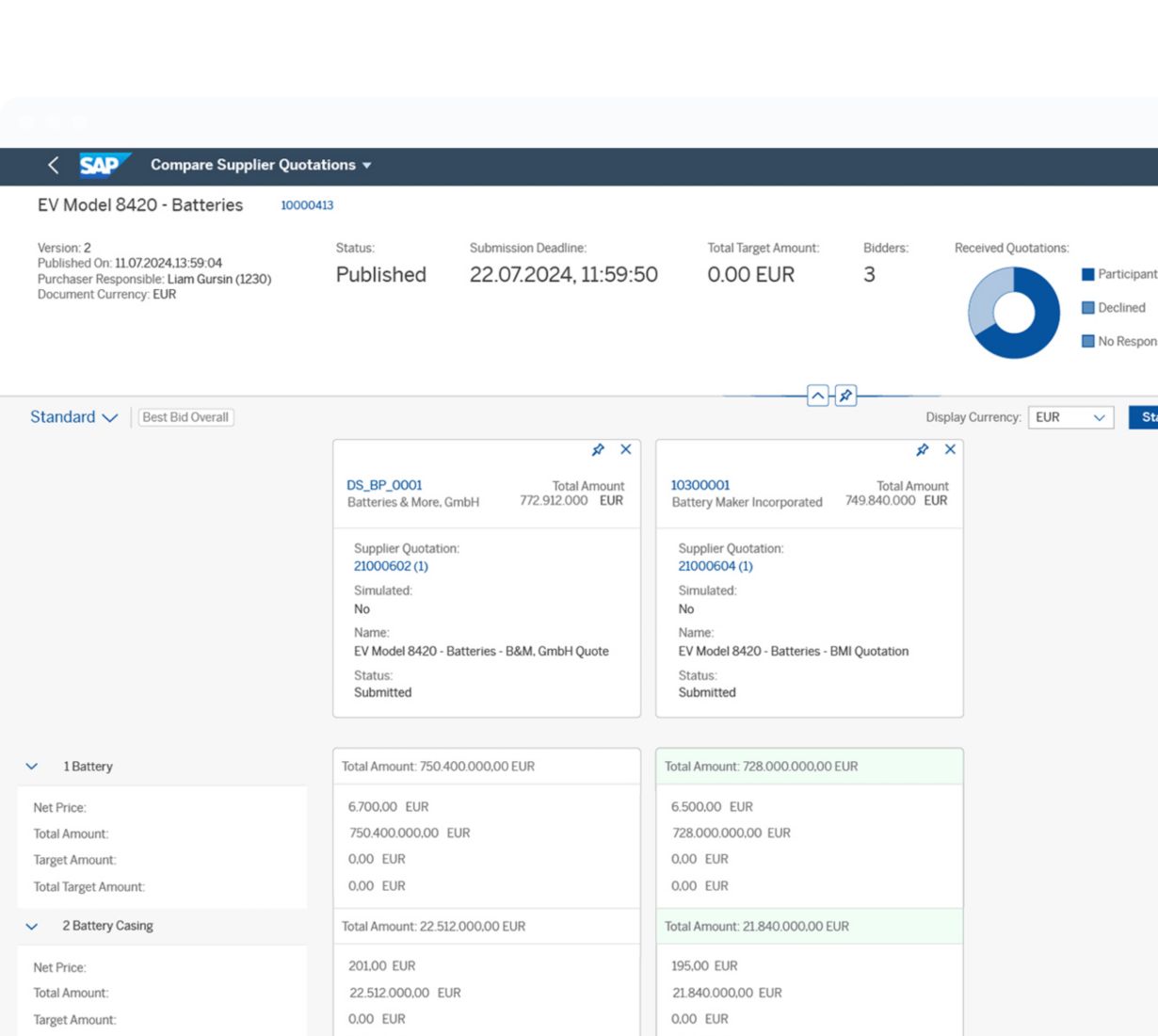This screenshot has width=1158, height=1036.
Task: Remove the Batteries & More supplier card
Action: click(x=626, y=450)
